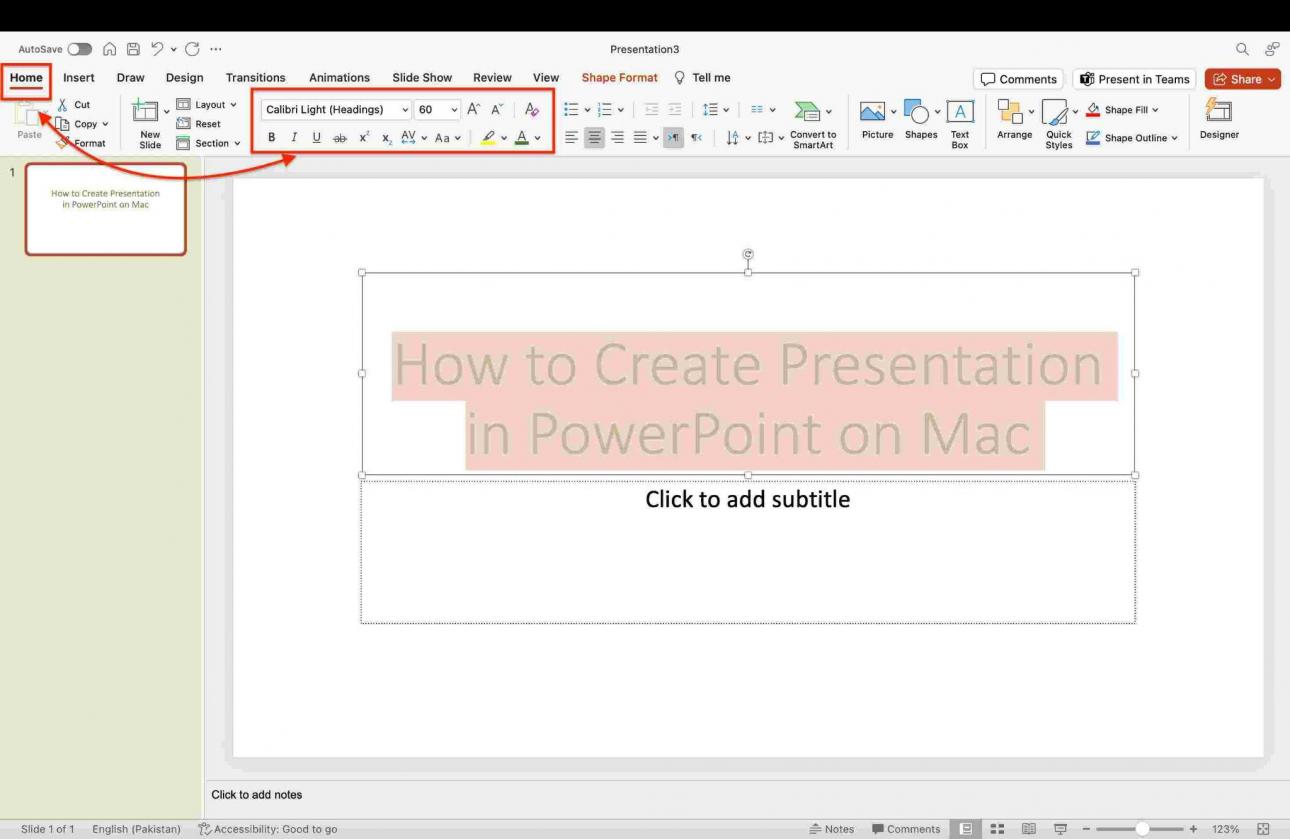
Task: Open the font size 60 dropdown
Action: (454, 109)
